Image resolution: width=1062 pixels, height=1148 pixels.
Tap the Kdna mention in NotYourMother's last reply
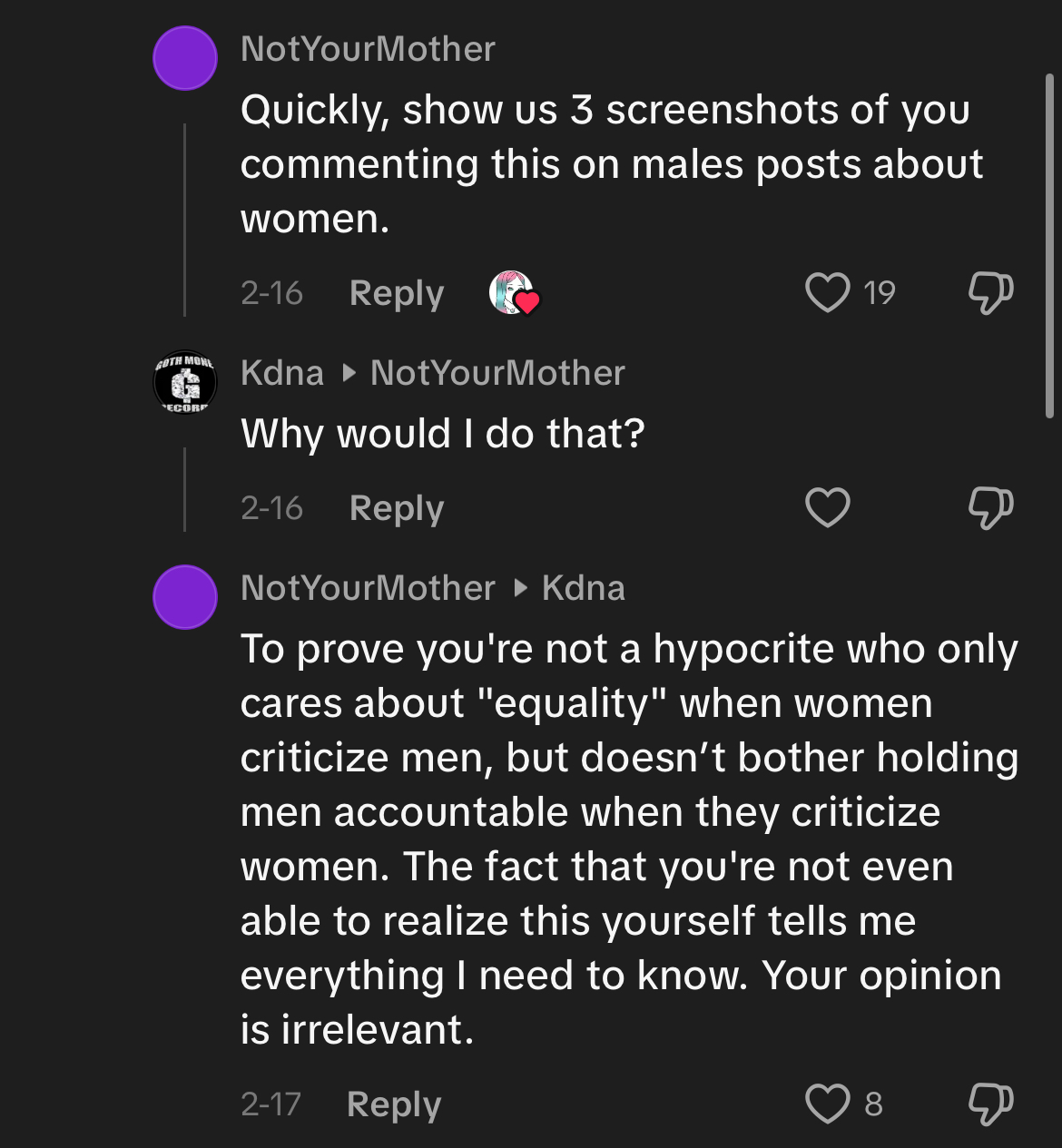pyautogui.click(x=584, y=588)
